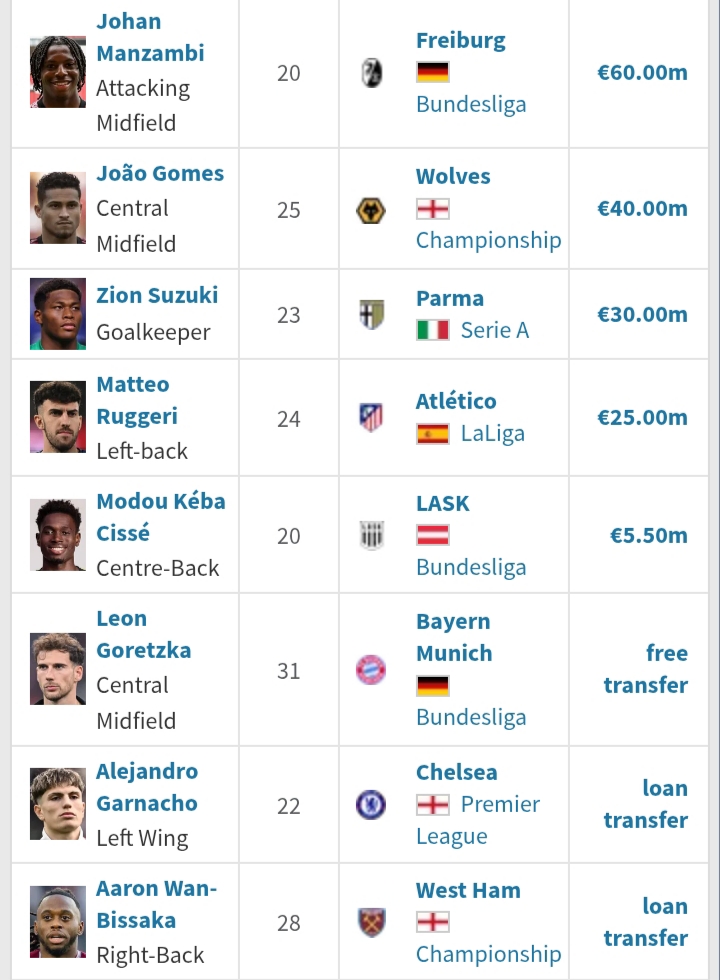This screenshot has width=720, height=980.
Task: Open the Serie A league link
Action: click(x=495, y=330)
